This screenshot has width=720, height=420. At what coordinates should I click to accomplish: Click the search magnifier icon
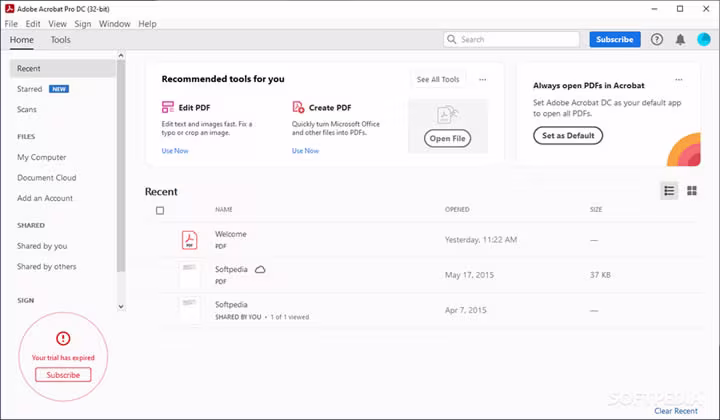pyautogui.click(x=452, y=39)
